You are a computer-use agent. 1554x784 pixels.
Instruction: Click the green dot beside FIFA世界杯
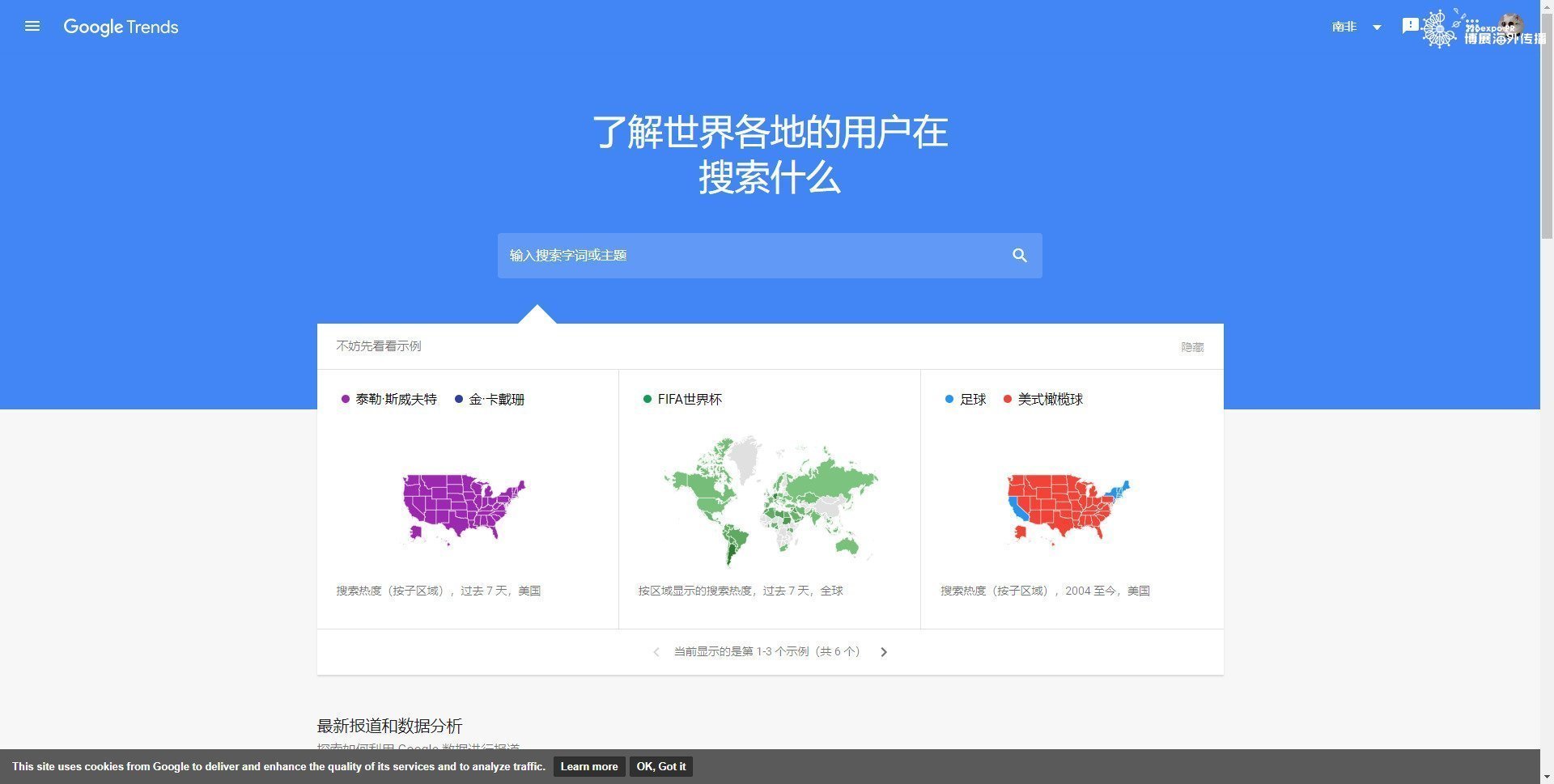click(x=647, y=399)
